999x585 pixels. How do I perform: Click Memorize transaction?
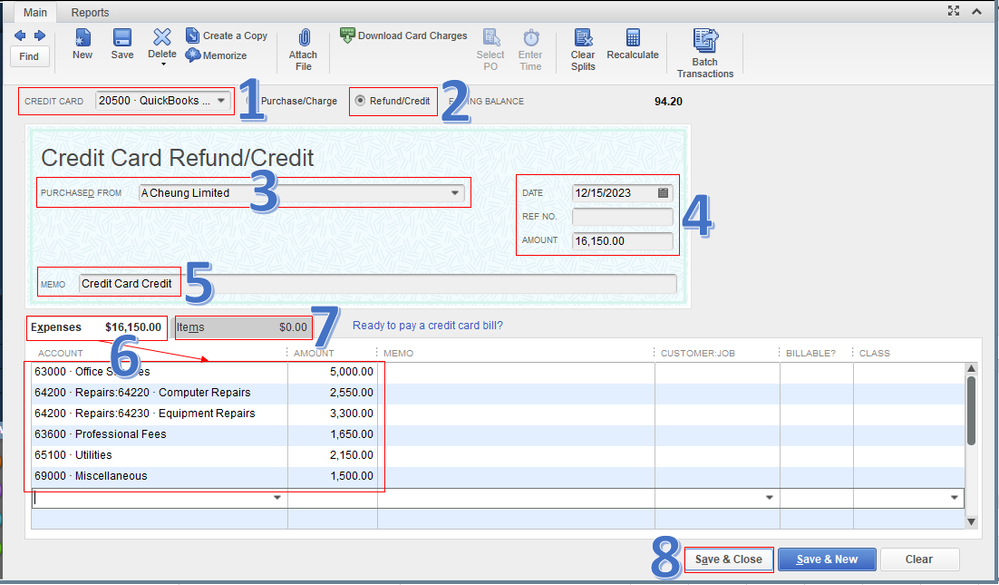[216, 55]
